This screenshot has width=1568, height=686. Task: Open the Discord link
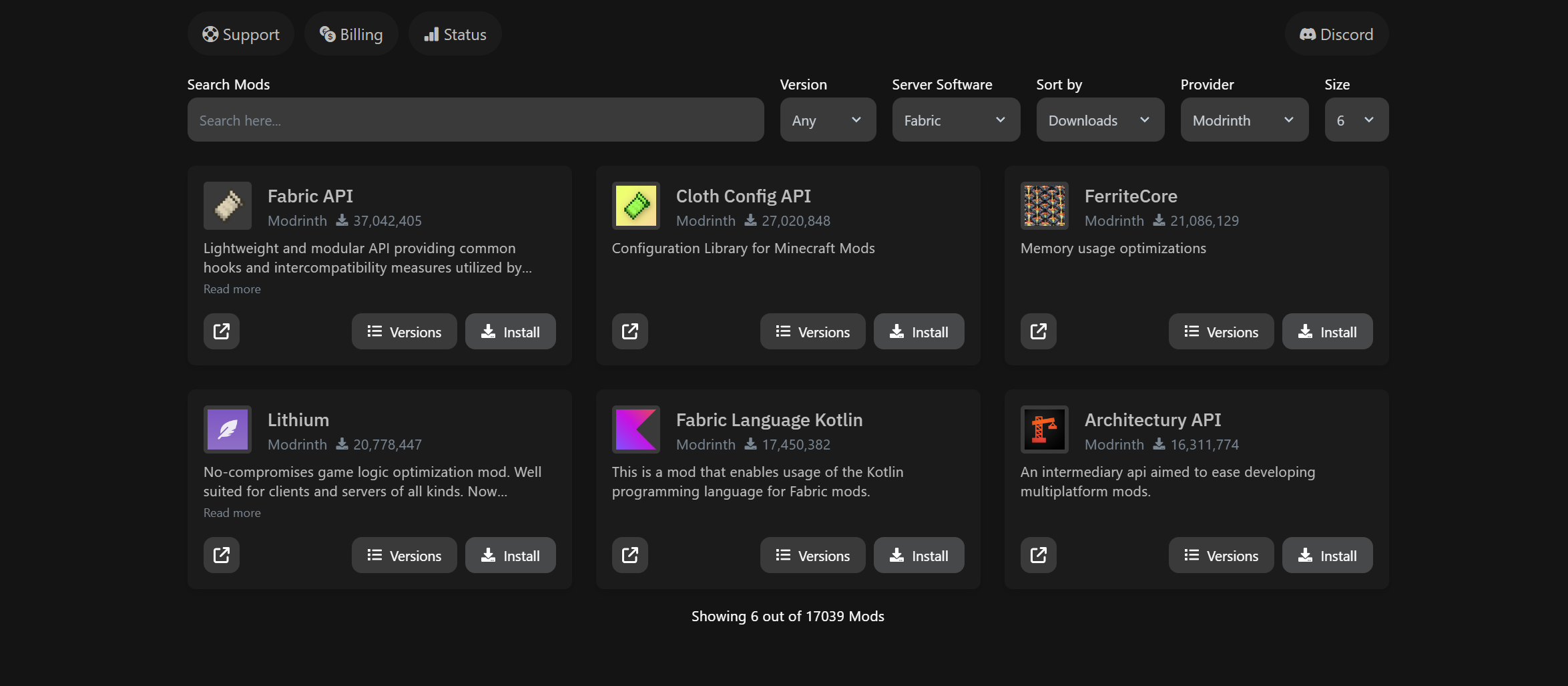tap(1337, 34)
